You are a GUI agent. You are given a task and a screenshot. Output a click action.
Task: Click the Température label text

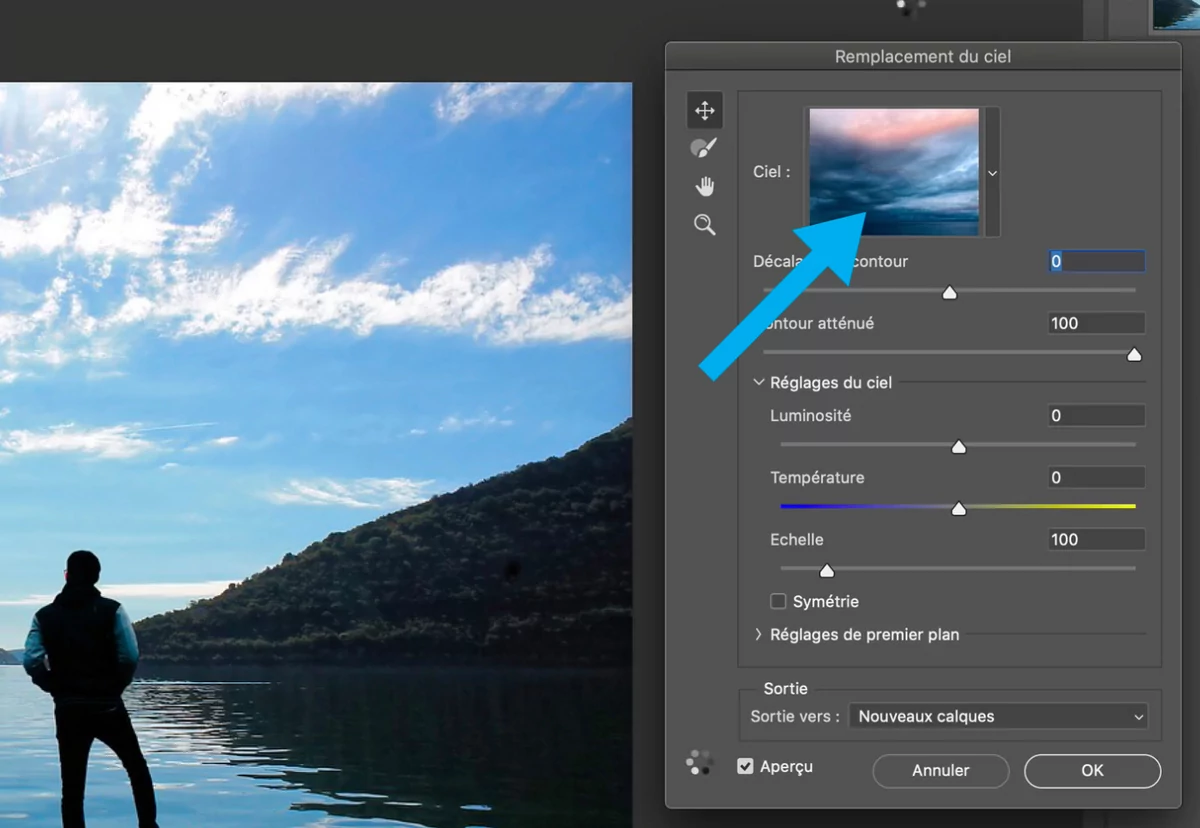[817, 477]
